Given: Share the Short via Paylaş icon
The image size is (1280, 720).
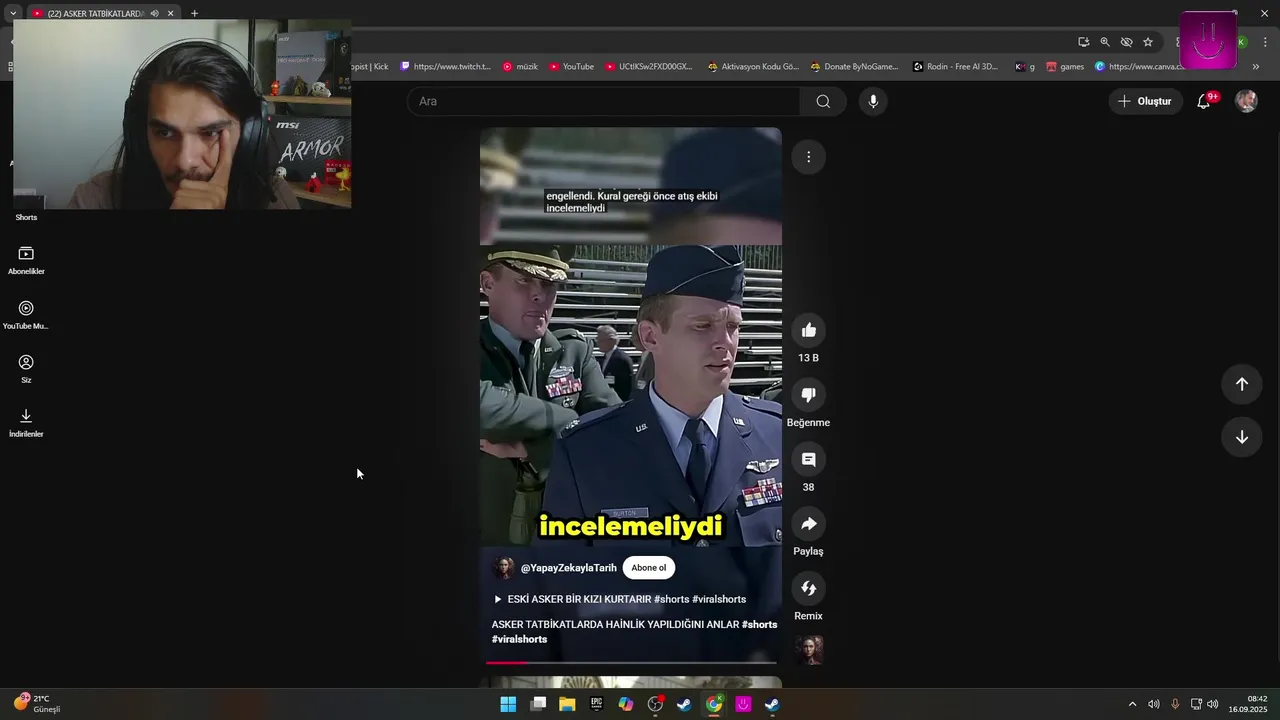Looking at the screenshot, I should tap(808, 524).
